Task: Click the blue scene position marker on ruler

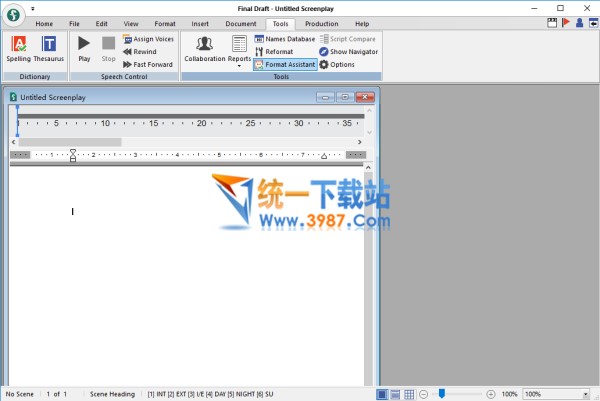Action: [x=17, y=121]
